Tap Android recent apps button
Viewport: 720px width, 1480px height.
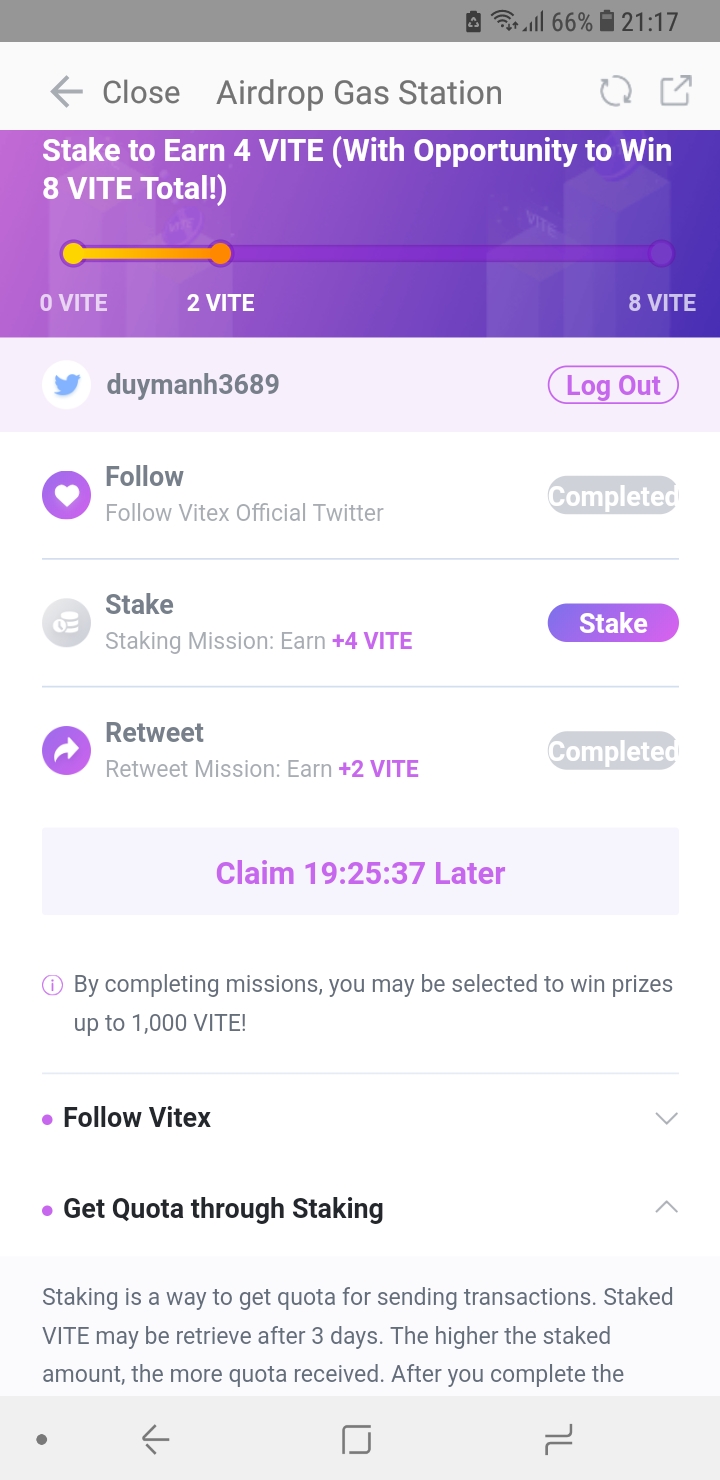point(557,1440)
